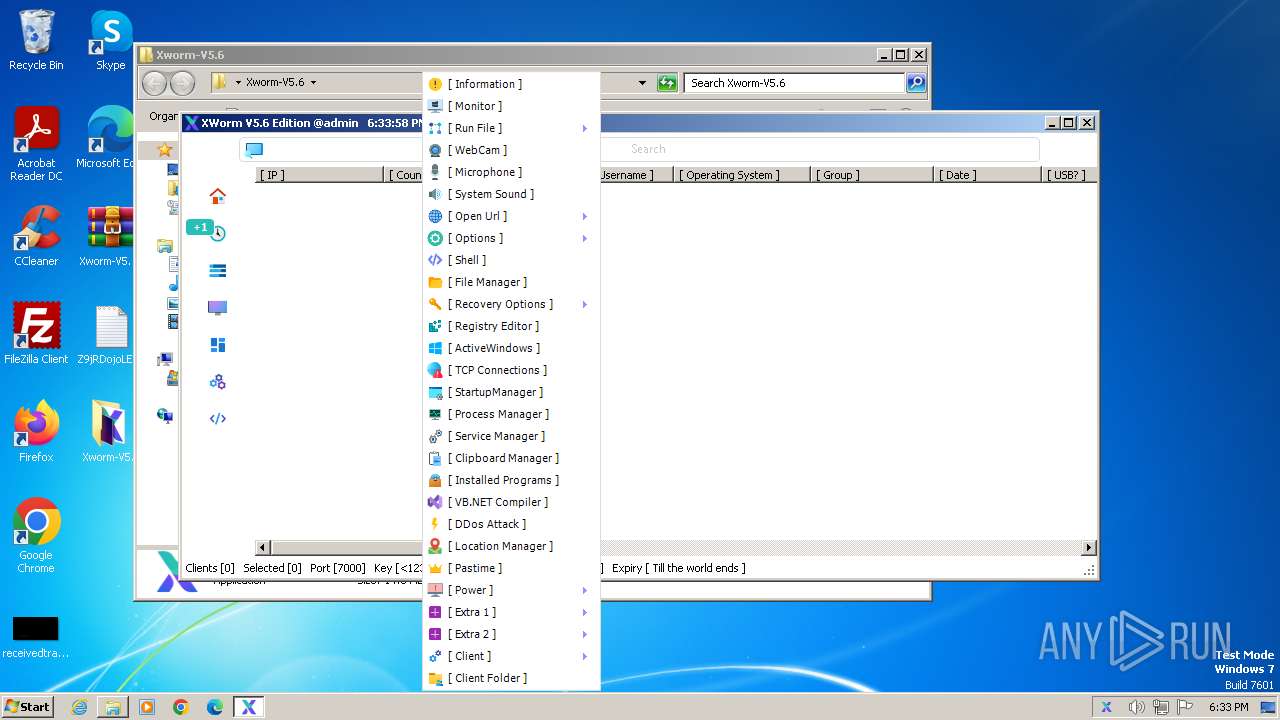This screenshot has width=1280, height=720.
Task: Open Explorer's address bar history dropdown
Action: click(642, 83)
